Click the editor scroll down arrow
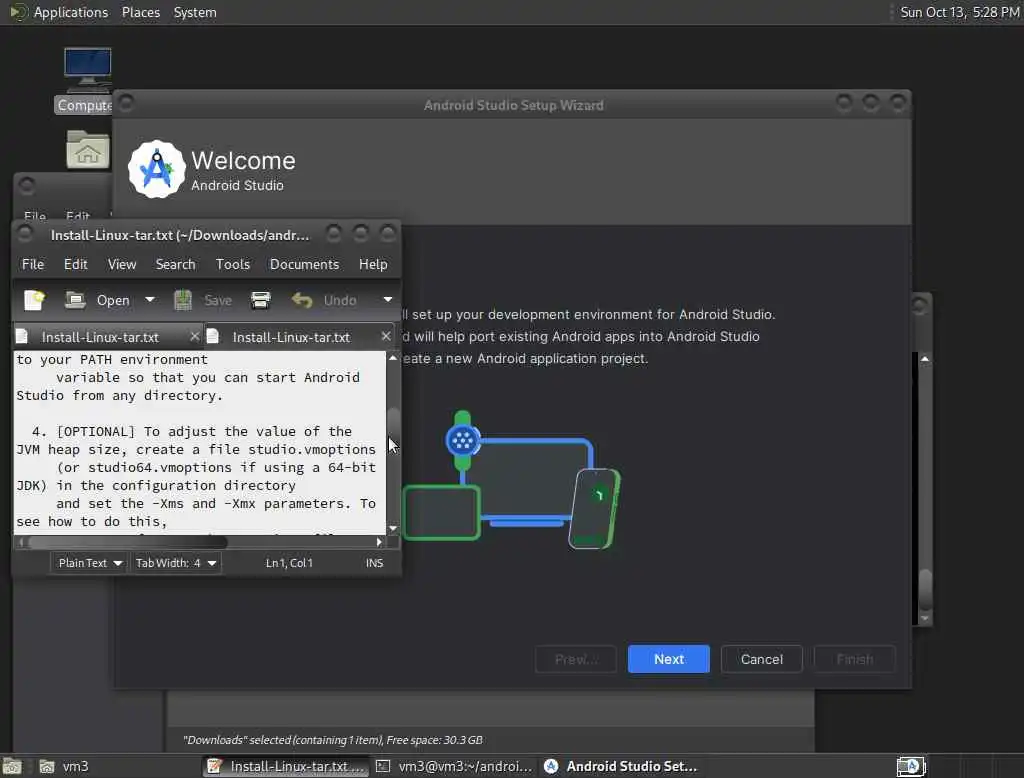 click(x=393, y=528)
